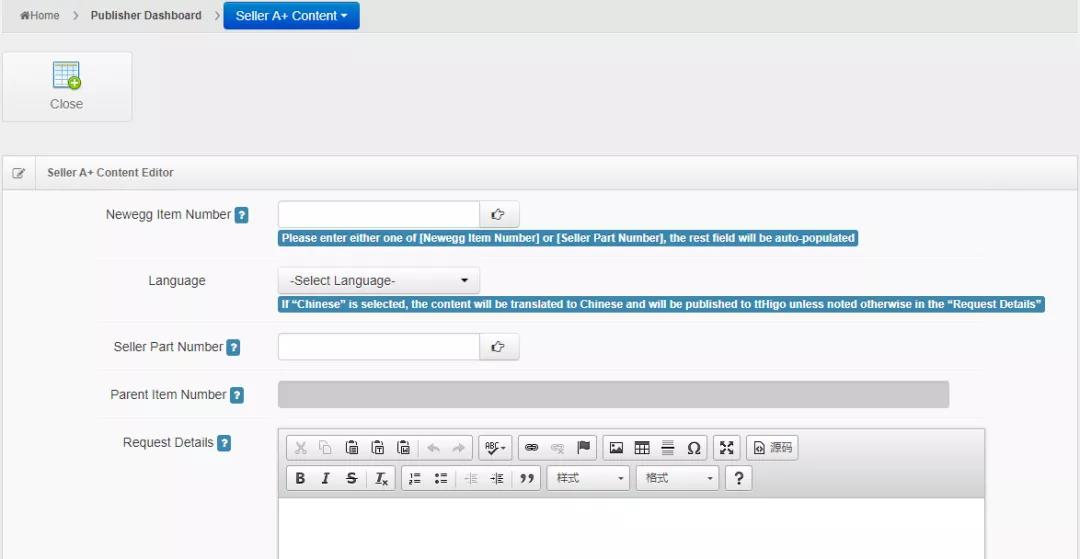The height and width of the screenshot is (559, 1080).
Task: Go to Home breadcrumb link
Action: [39, 15]
